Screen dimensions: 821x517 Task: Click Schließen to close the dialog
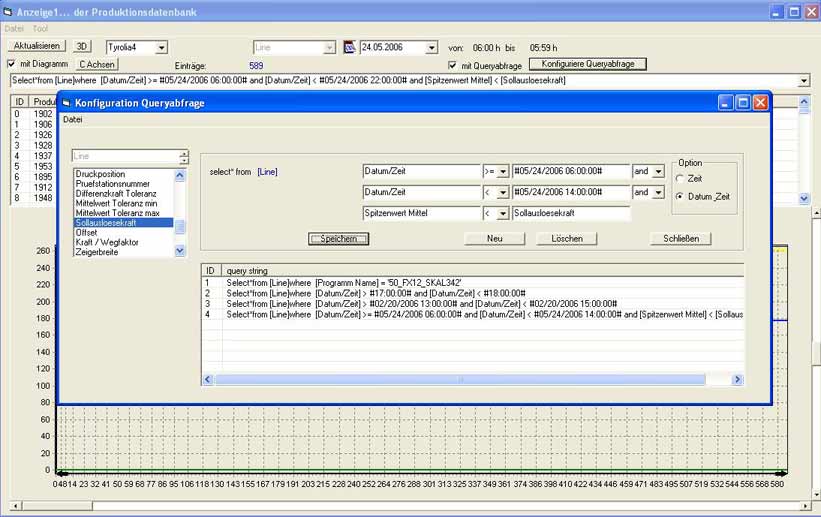pyautogui.click(x=681, y=239)
